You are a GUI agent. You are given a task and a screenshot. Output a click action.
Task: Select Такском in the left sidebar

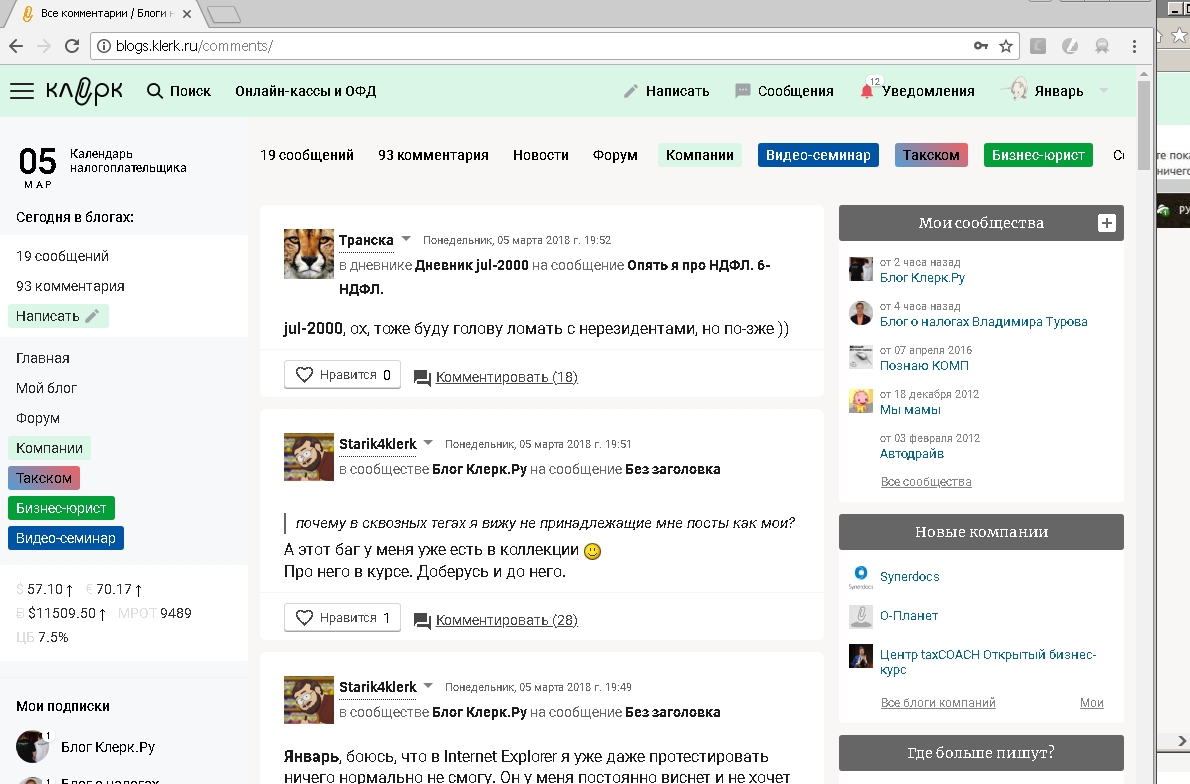[44, 478]
